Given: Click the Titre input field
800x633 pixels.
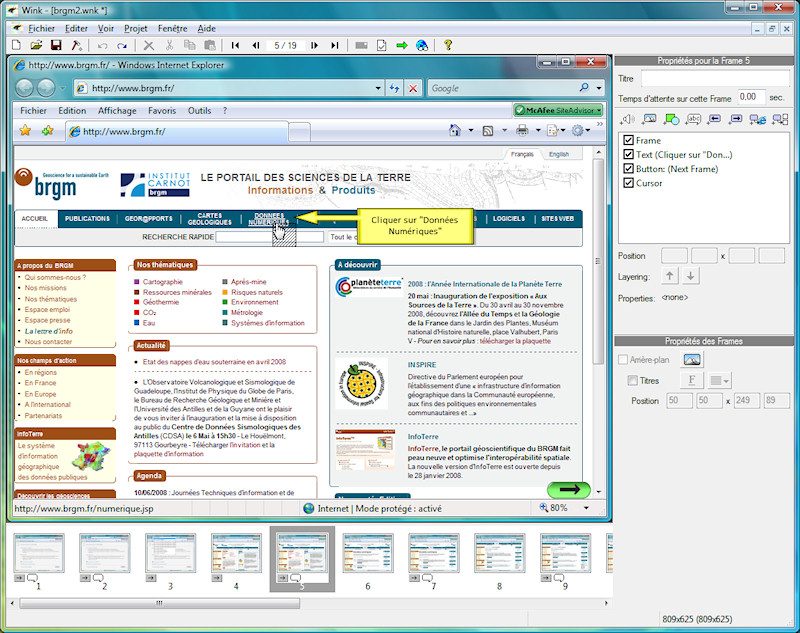Looking at the screenshot, I should (x=716, y=79).
